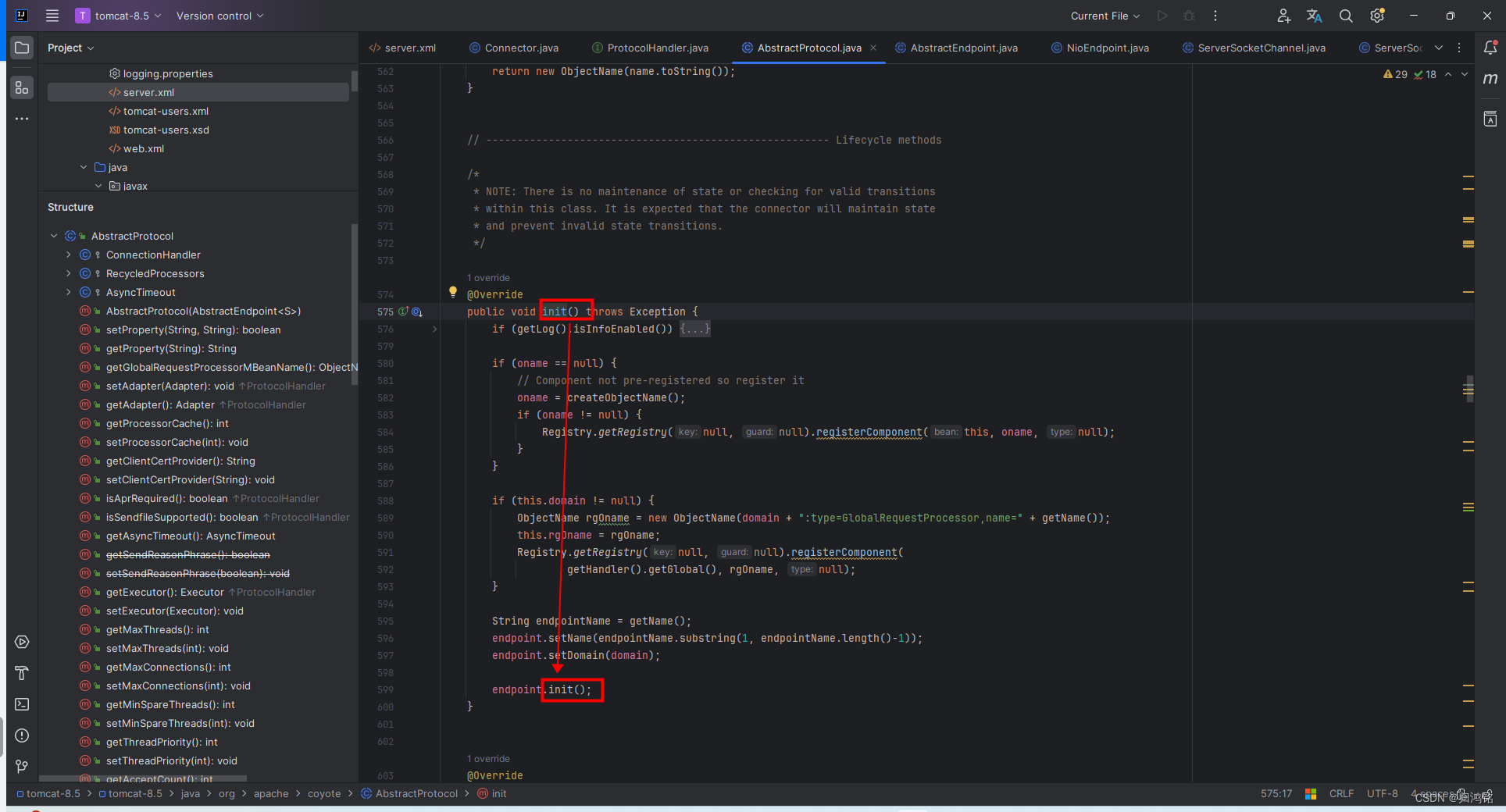The image size is (1506, 812).
Task: Click UTF-8 encoding in status bar
Action: tap(1382, 793)
